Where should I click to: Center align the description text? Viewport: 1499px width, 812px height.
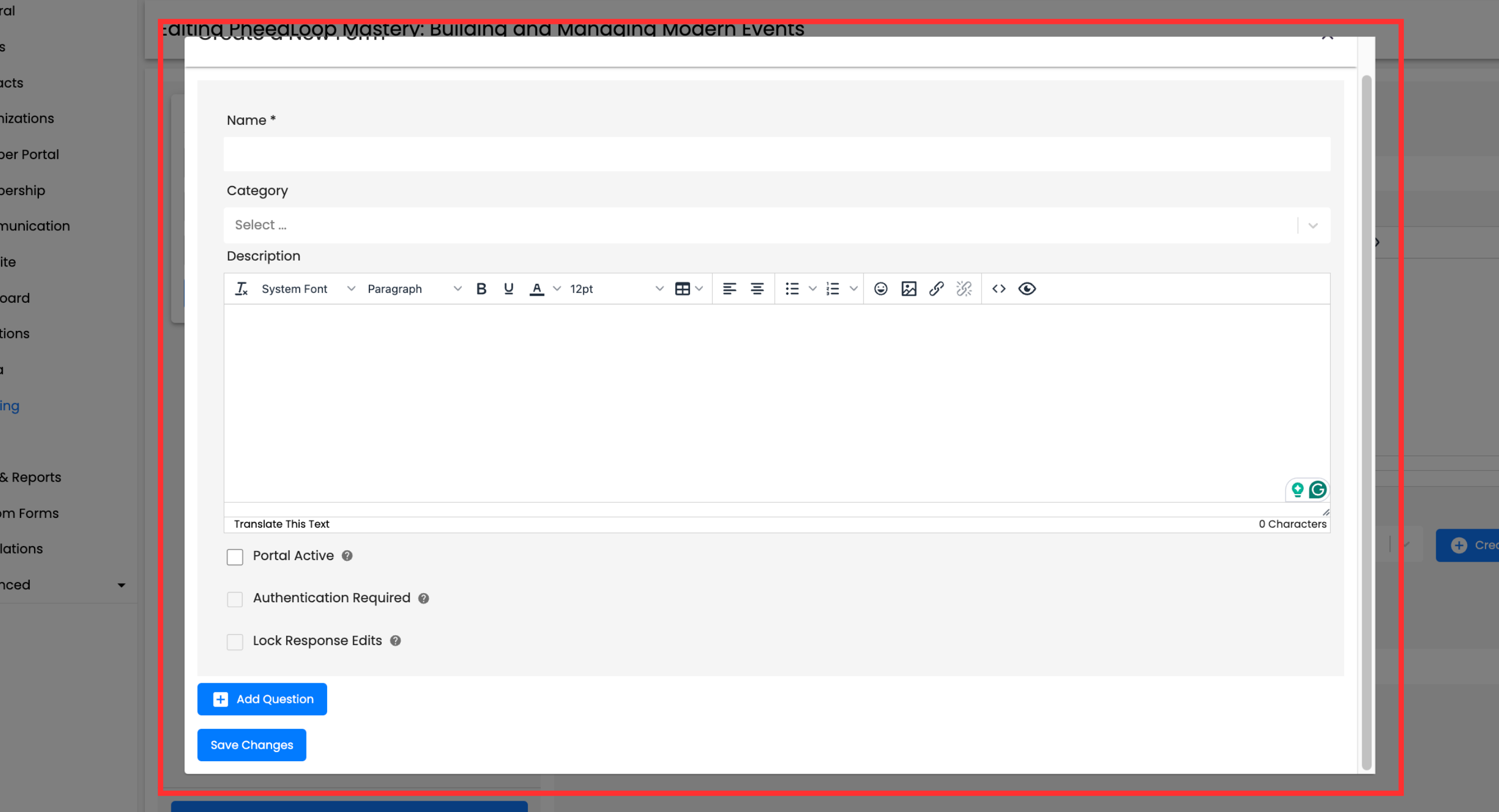pyautogui.click(x=757, y=289)
